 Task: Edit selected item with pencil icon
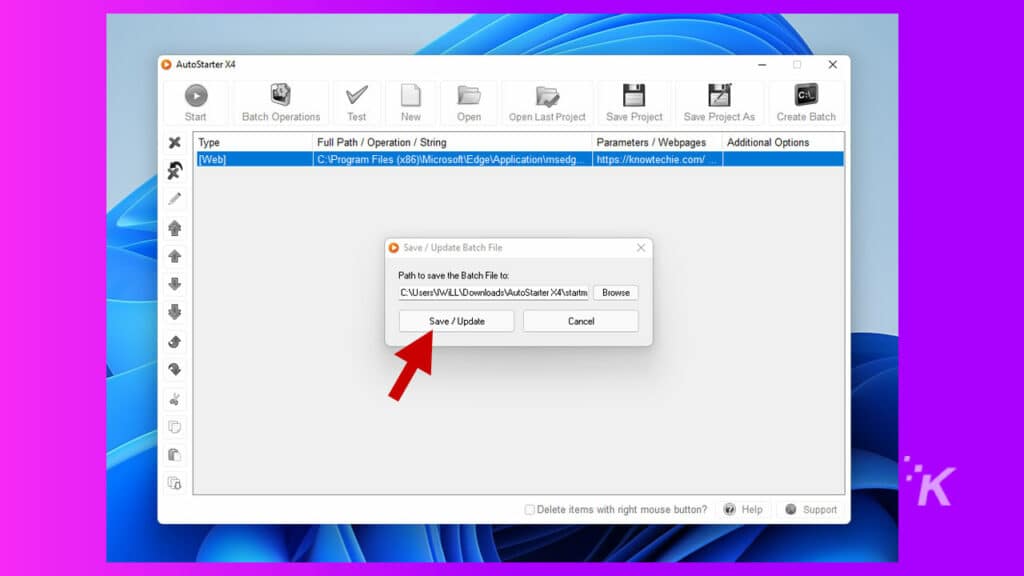point(174,199)
